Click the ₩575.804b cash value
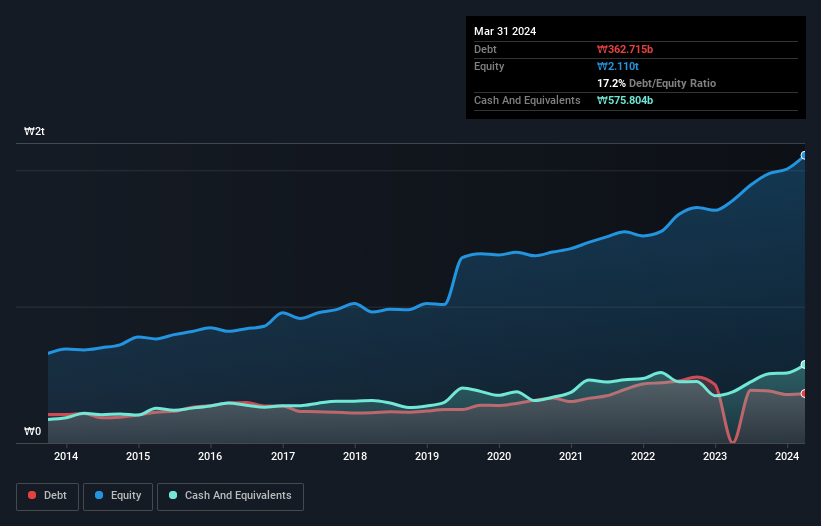Image resolution: width=821 pixels, height=526 pixels. tap(625, 100)
